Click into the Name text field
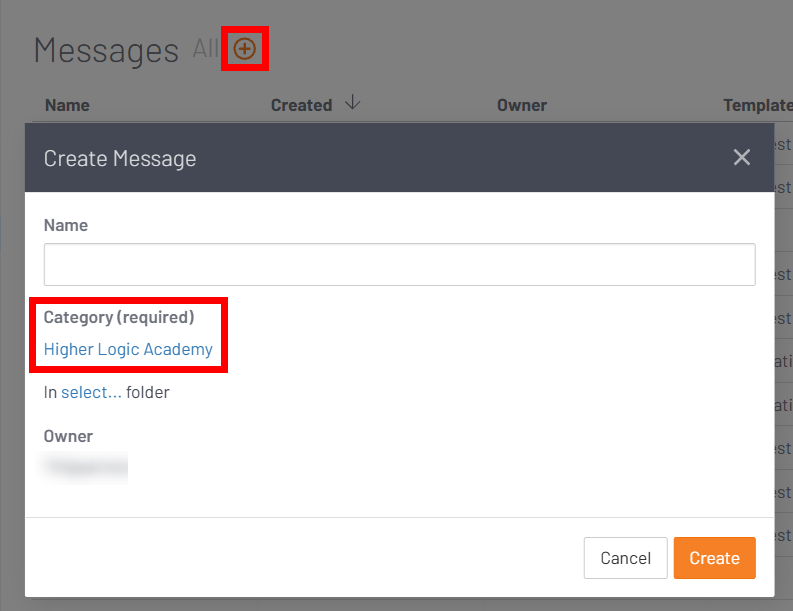Image resolution: width=793 pixels, height=611 pixels. pyautogui.click(x=399, y=265)
